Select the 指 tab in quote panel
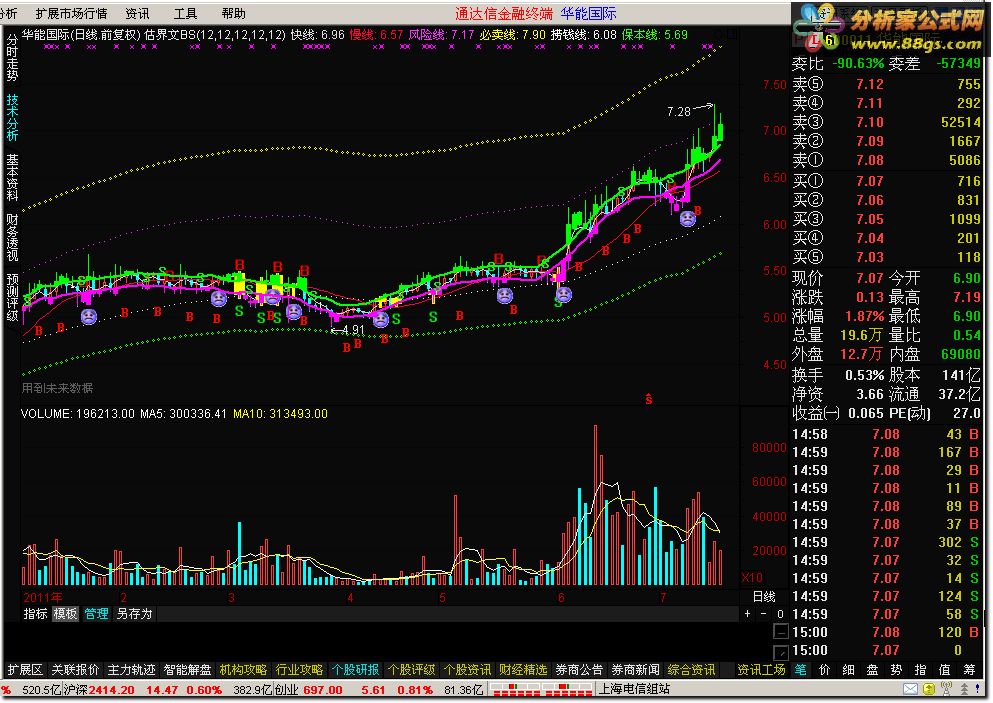 point(921,670)
